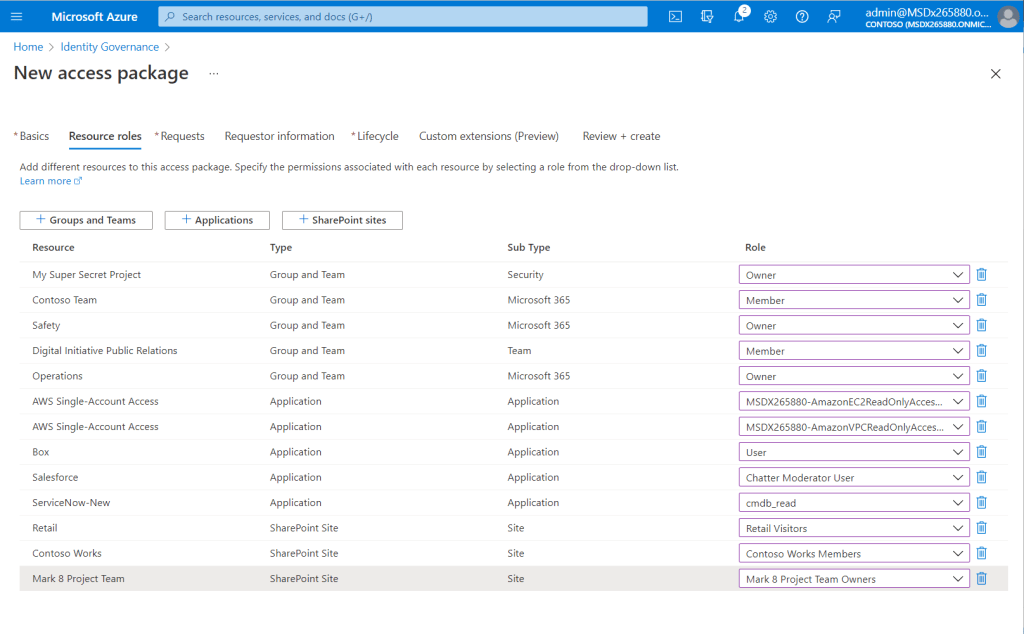Delete the Contoso Team resource row

(x=981, y=300)
